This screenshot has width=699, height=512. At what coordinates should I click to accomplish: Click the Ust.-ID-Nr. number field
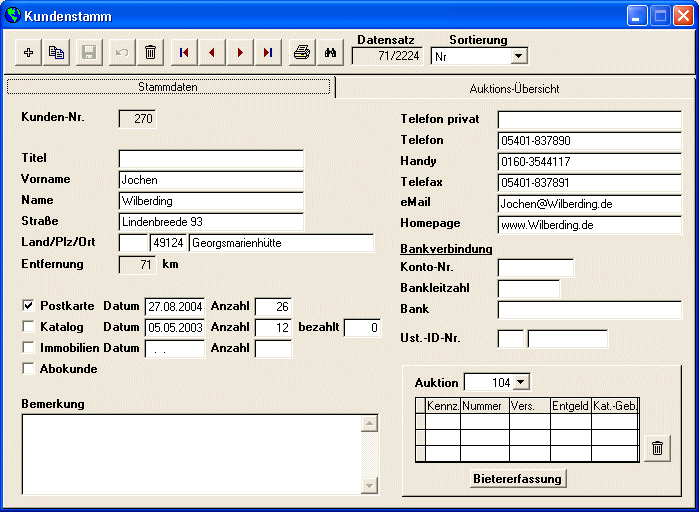tap(567, 339)
